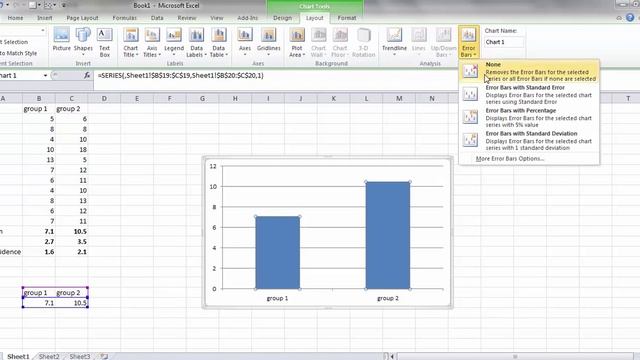
Task: Switch to the chart Format tab
Action: tap(347, 18)
